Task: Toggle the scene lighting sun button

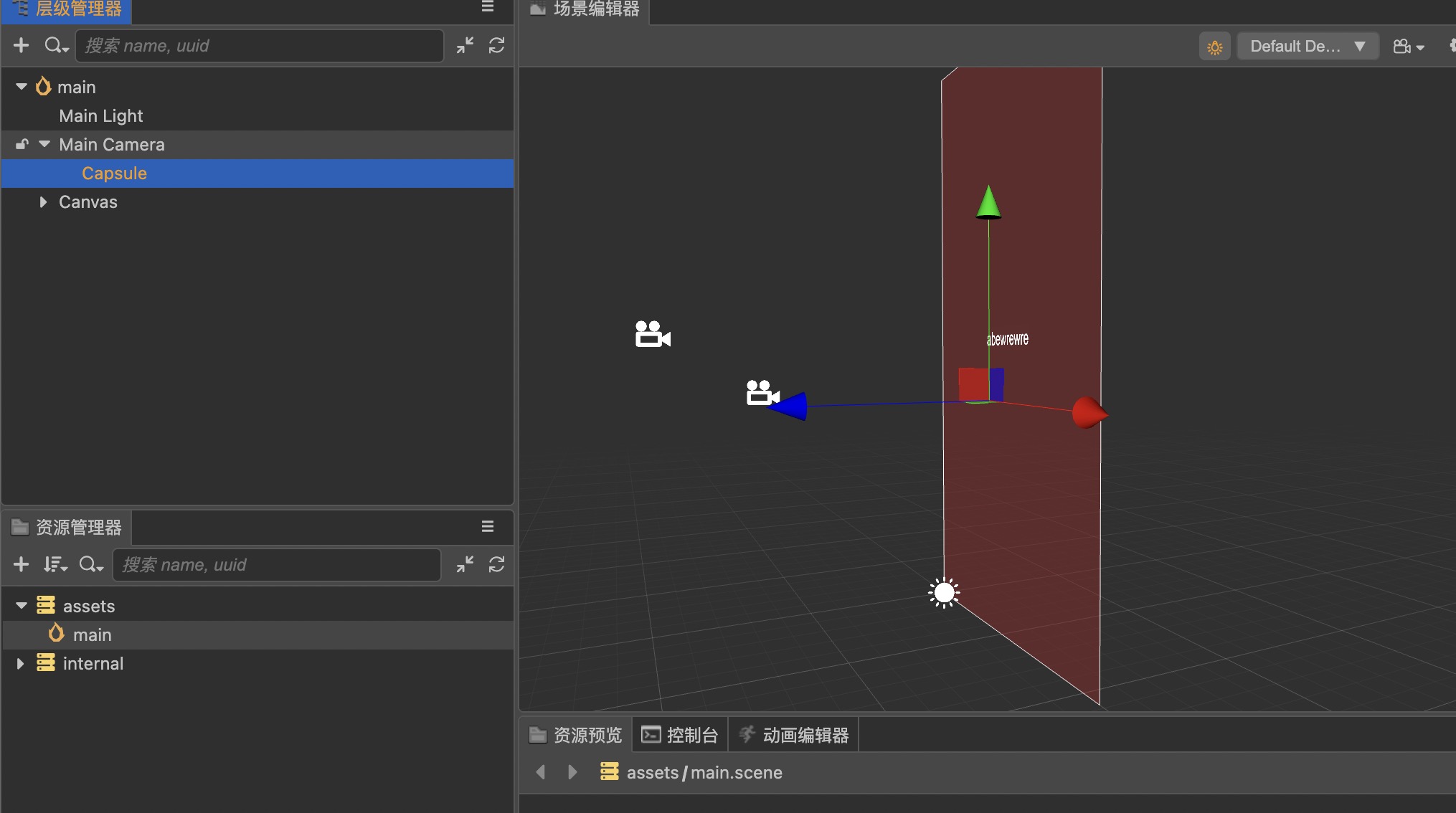Action: pyautogui.click(x=1214, y=47)
